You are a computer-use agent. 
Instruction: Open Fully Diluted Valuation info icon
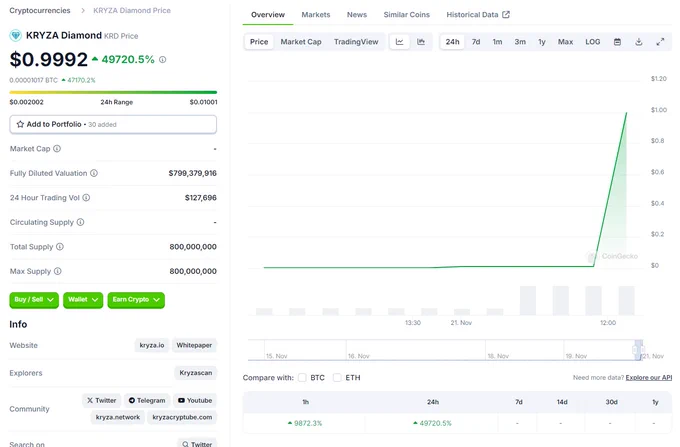[94, 173]
